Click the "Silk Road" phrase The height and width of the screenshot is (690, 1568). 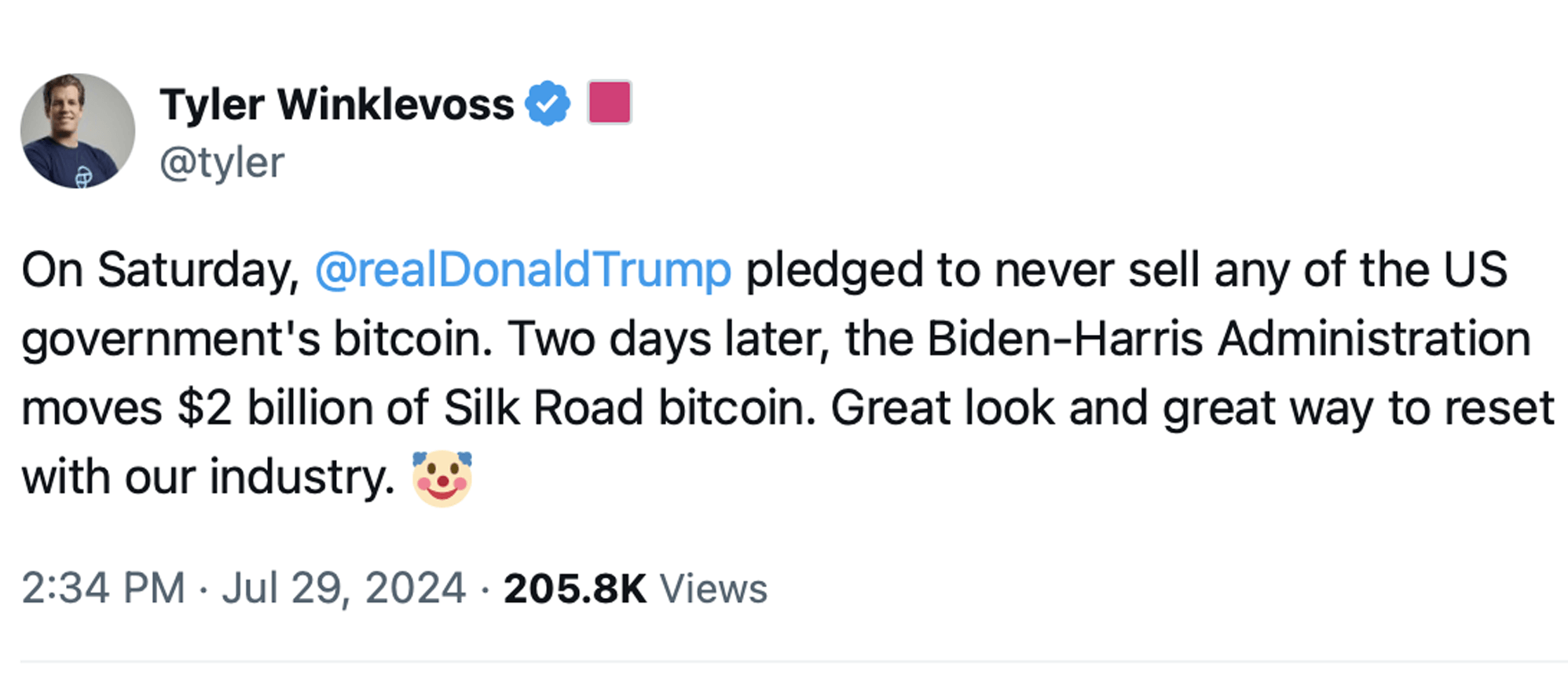[544, 409]
